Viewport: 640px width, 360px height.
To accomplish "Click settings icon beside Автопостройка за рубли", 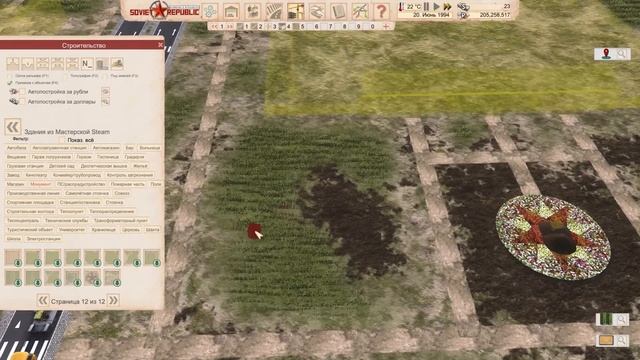I will pos(105,91).
